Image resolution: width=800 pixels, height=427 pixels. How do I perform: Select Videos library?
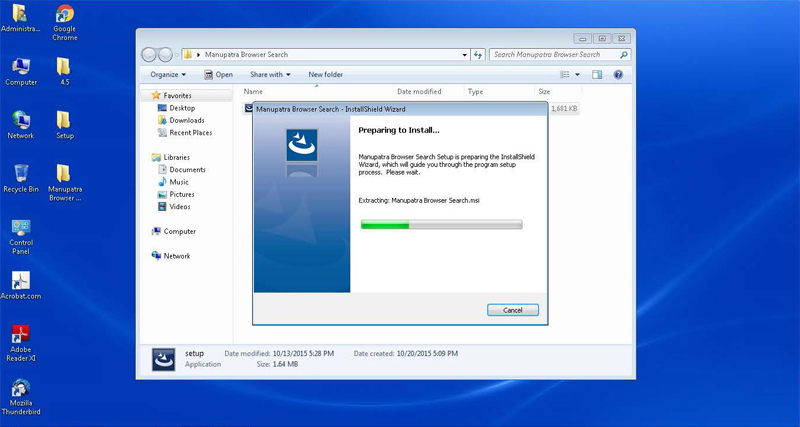[x=174, y=207]
